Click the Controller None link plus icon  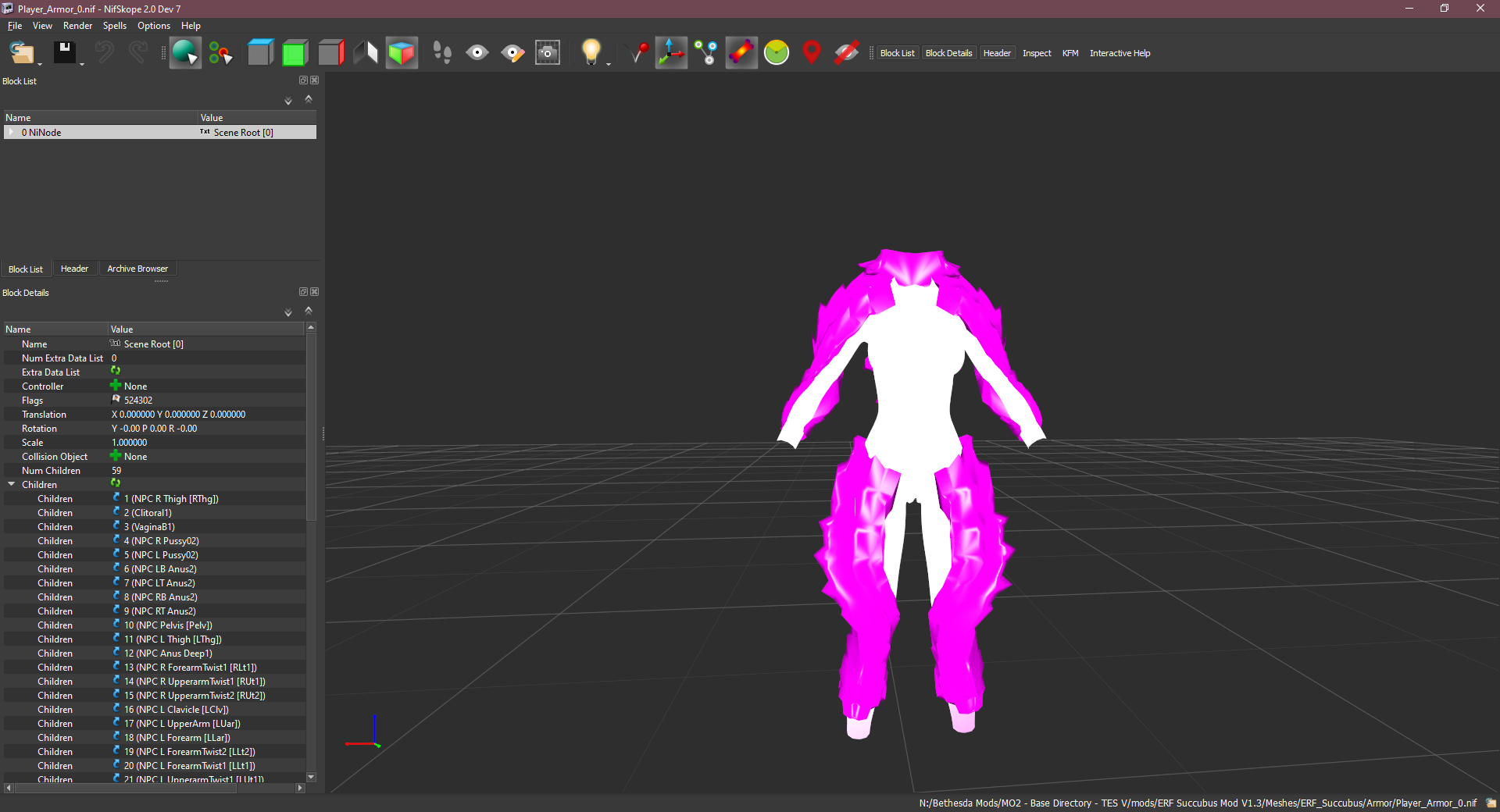tap(116, 386)
